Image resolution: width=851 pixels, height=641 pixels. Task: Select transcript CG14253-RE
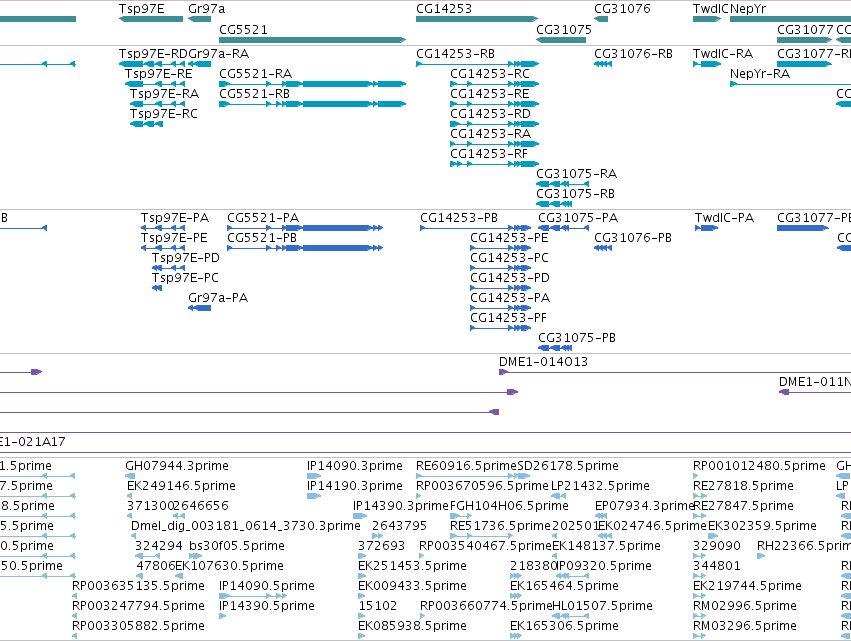click(x=494, y=104)
